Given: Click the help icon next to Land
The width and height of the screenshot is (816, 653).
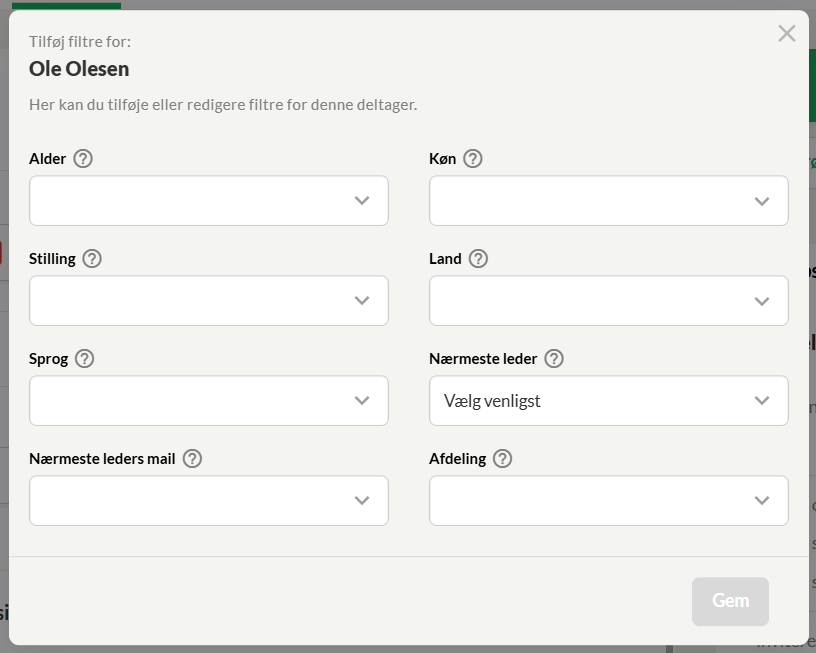Looking at the screenshot, I should (x=478, y=259).
